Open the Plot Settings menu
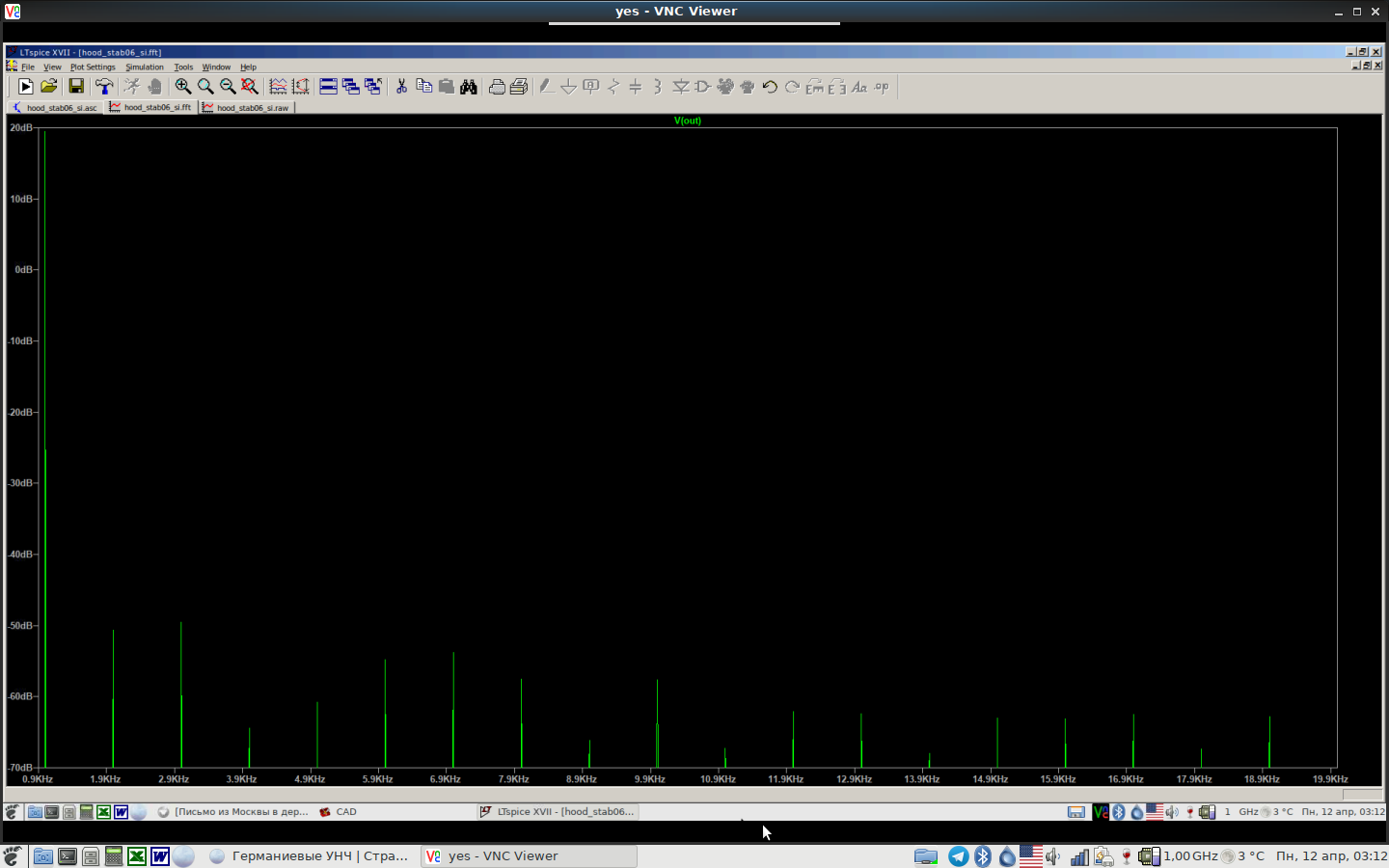This screenshot has width=1389, height=868. coord(93,68)
